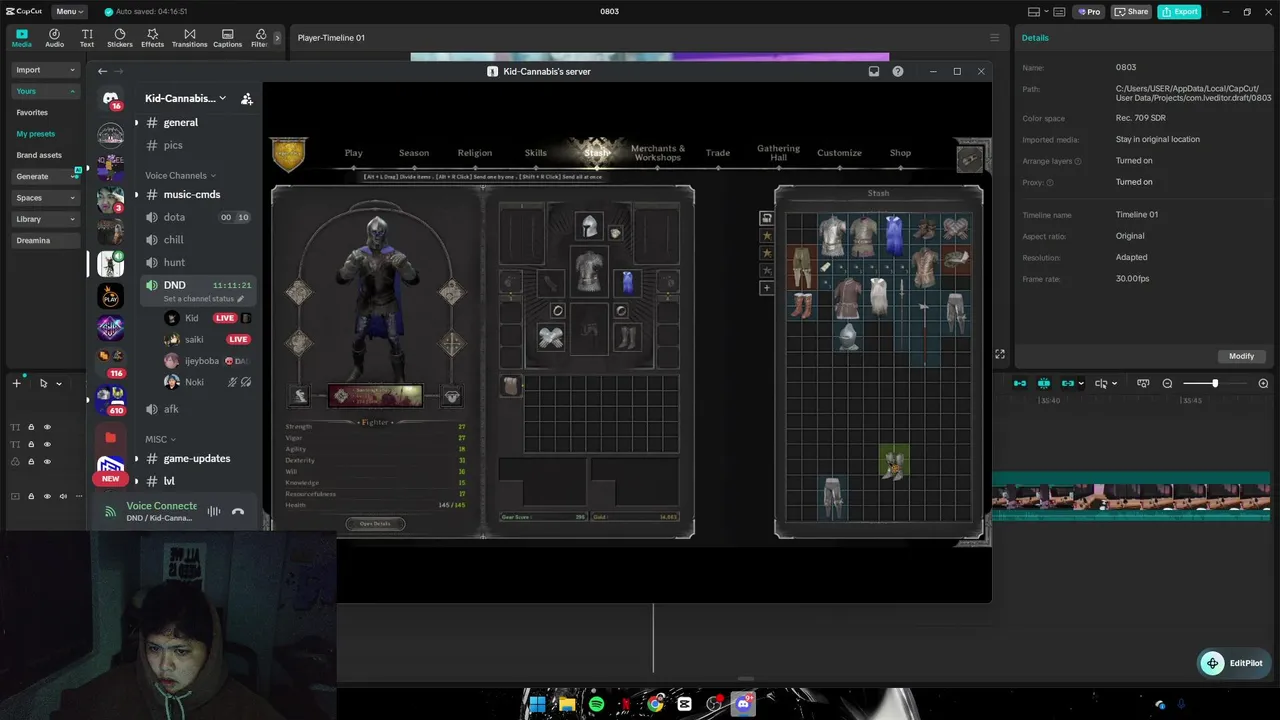Open the Customize tab in the game menu

(839, 153)
